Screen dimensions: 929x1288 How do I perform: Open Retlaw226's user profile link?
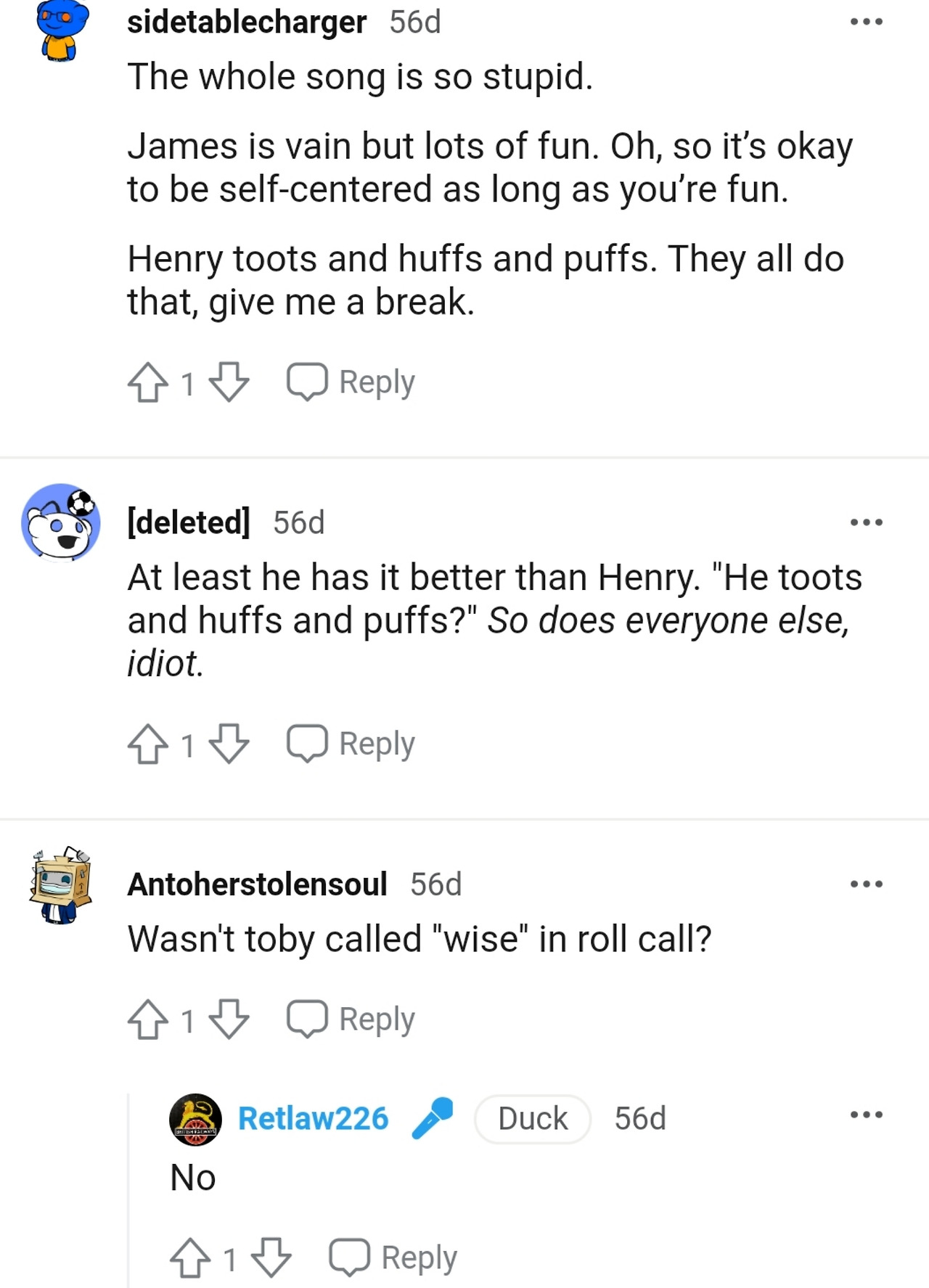point(314,1118)
